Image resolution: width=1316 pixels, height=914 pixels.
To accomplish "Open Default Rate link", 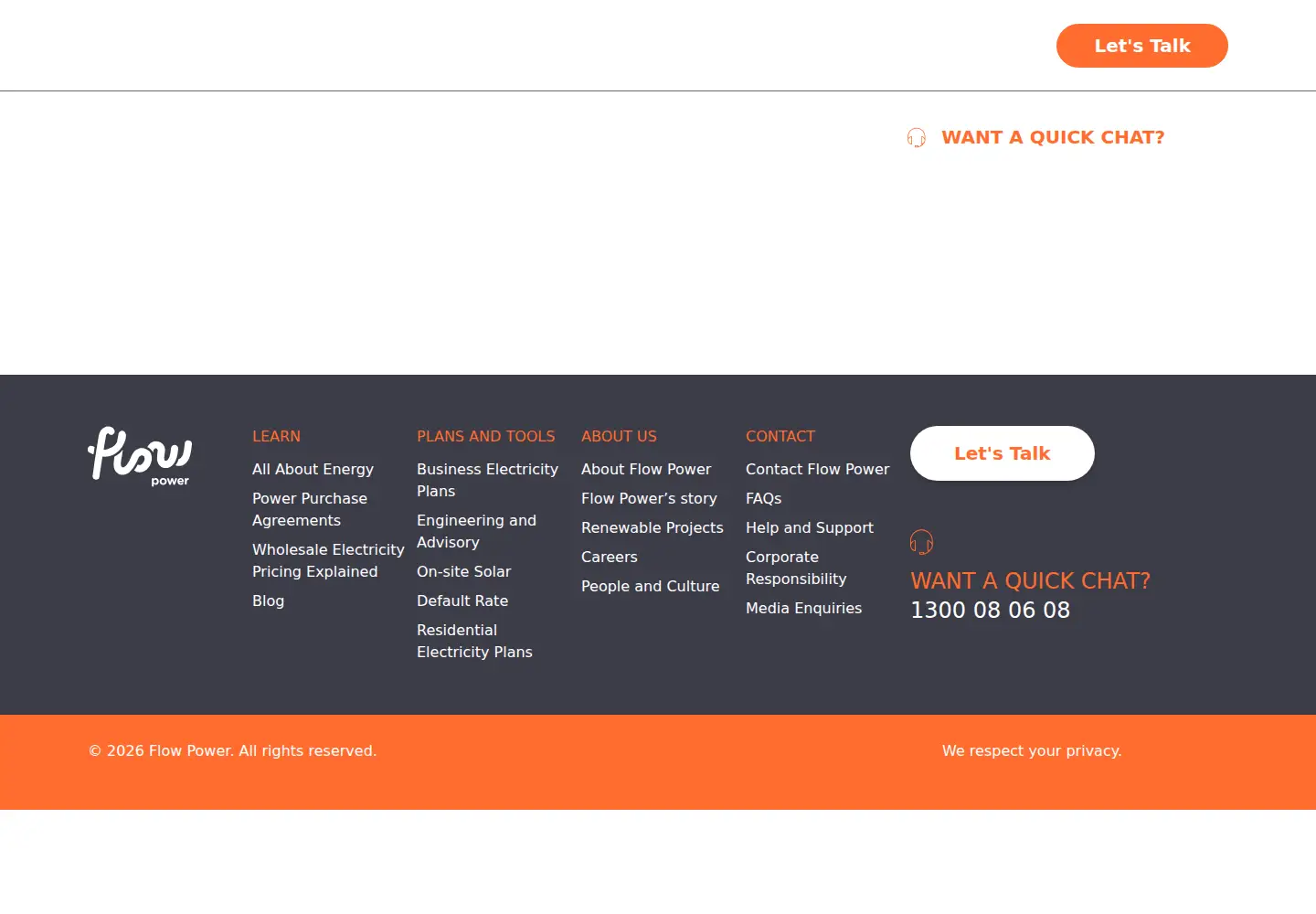I will click(462, 600).
